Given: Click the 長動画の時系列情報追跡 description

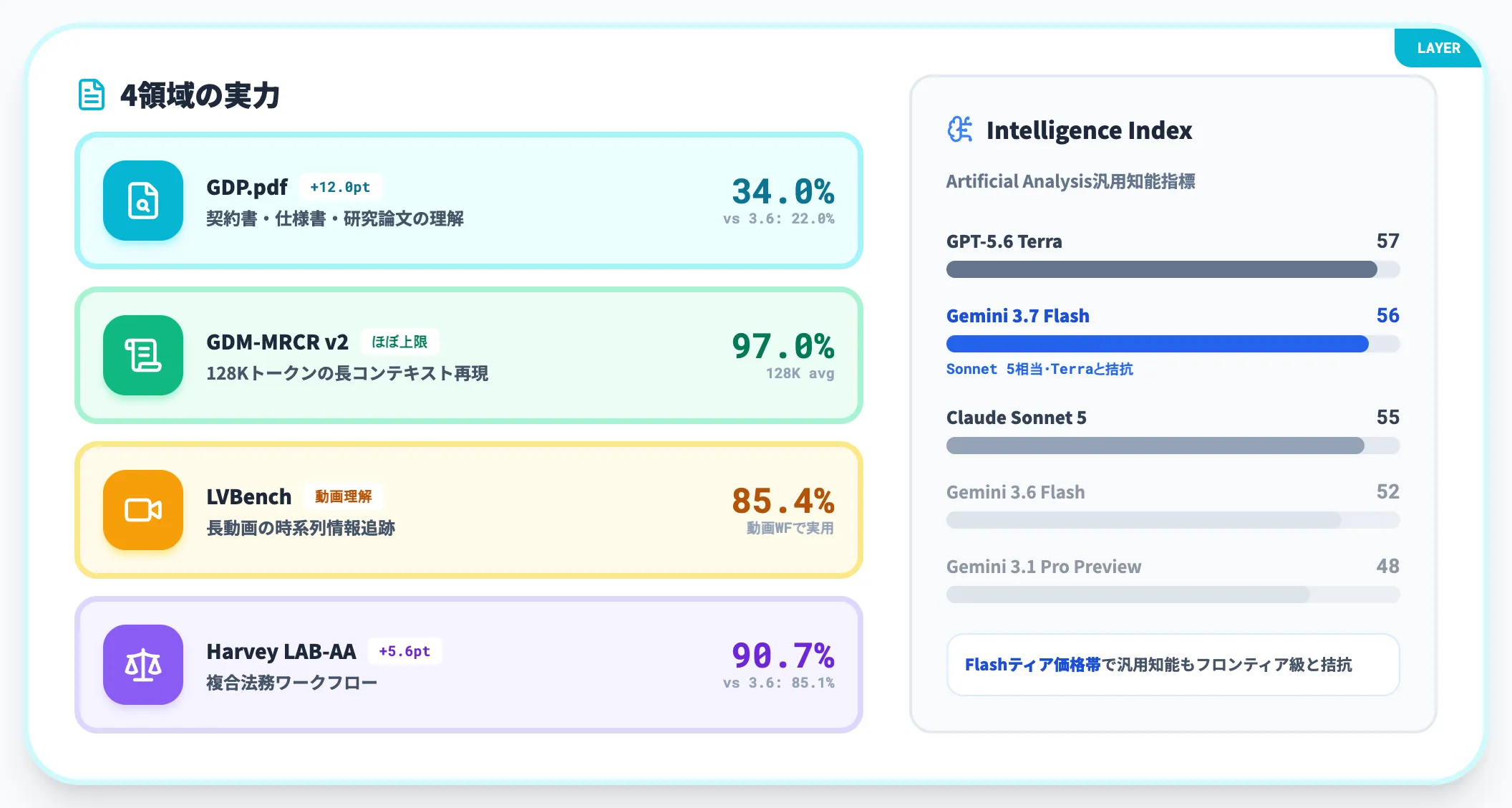Looking at the screenshot, I should point(301,528).
